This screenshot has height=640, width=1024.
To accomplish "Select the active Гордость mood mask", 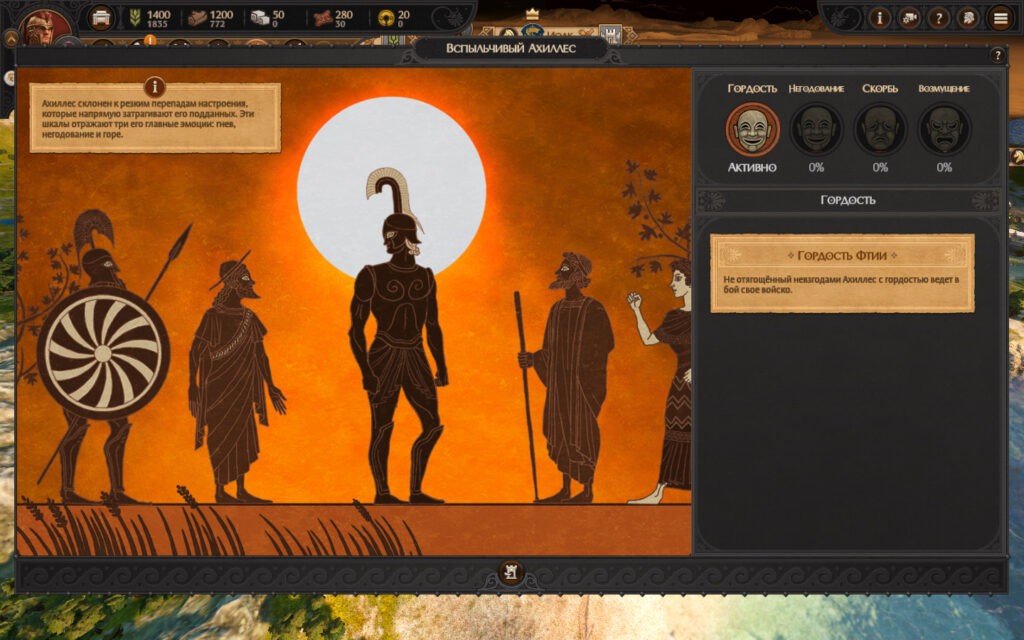I will point(752,129).
